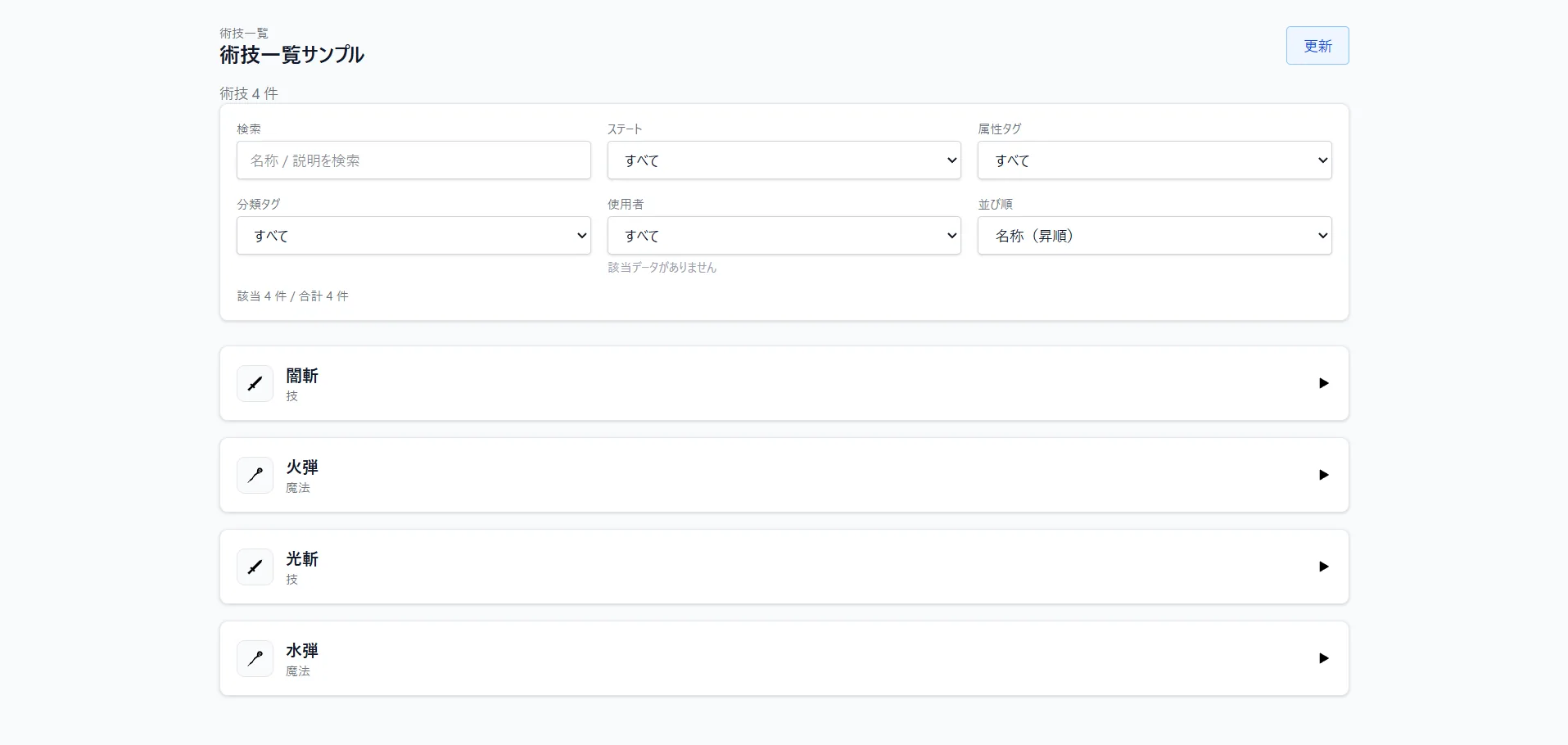Click the 術技一覧サンプル page heading

pyautogui.click(x=292, y=55)
